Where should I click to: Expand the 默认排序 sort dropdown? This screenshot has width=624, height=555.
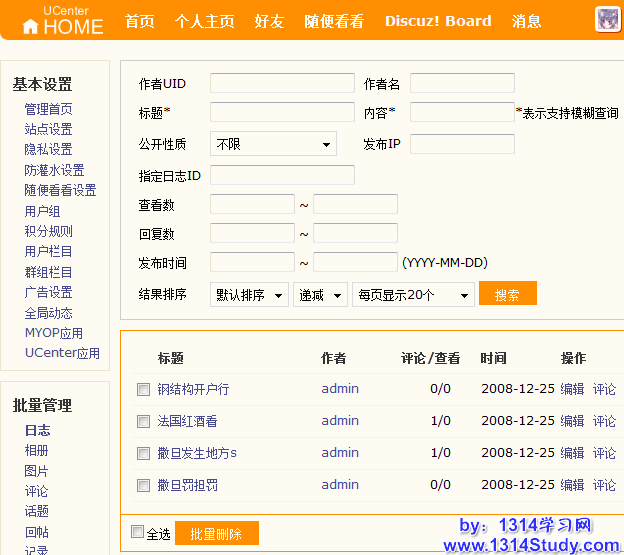(x=249, y=295)
